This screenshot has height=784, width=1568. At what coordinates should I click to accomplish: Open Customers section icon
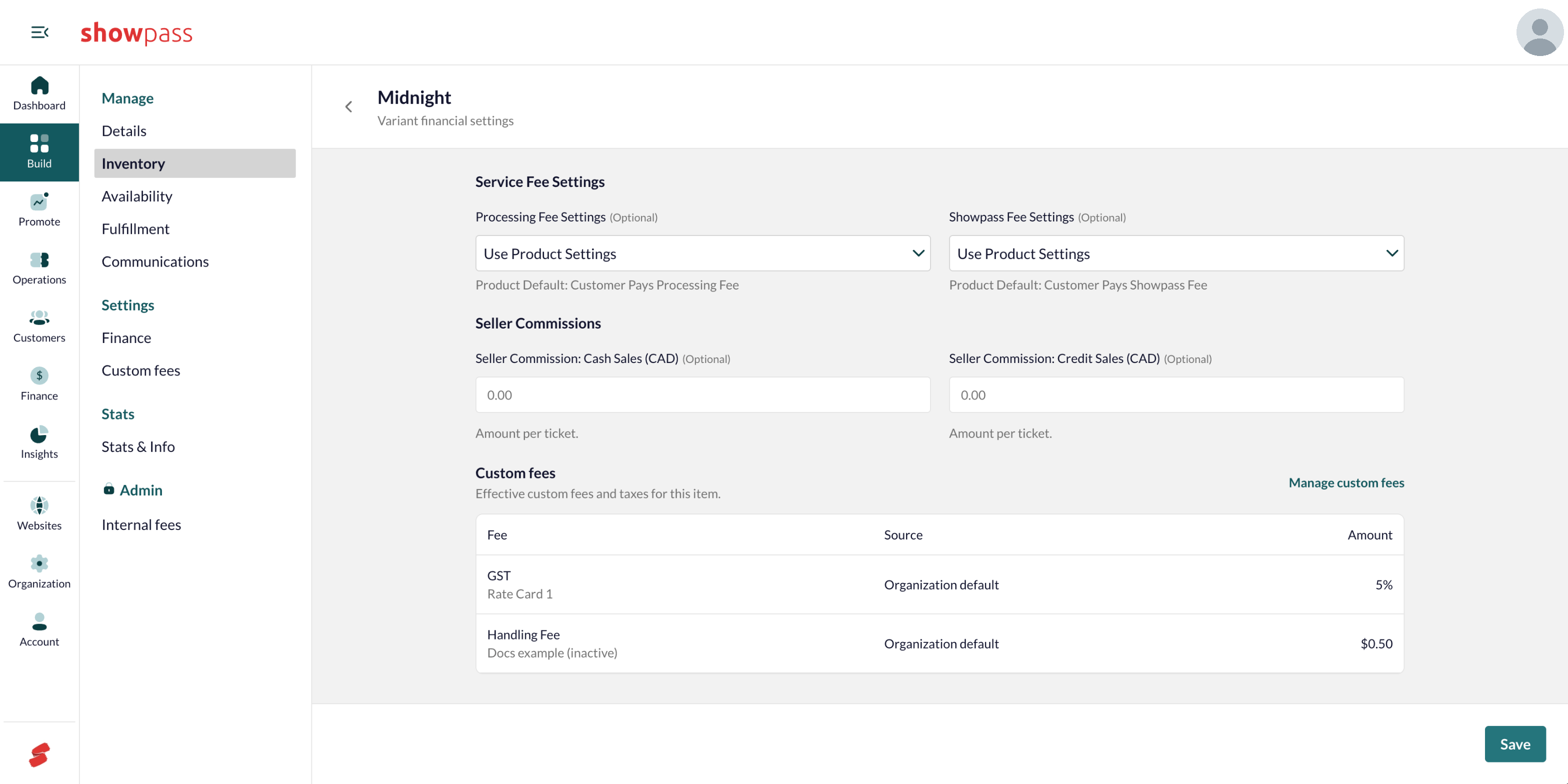point(39,317)
